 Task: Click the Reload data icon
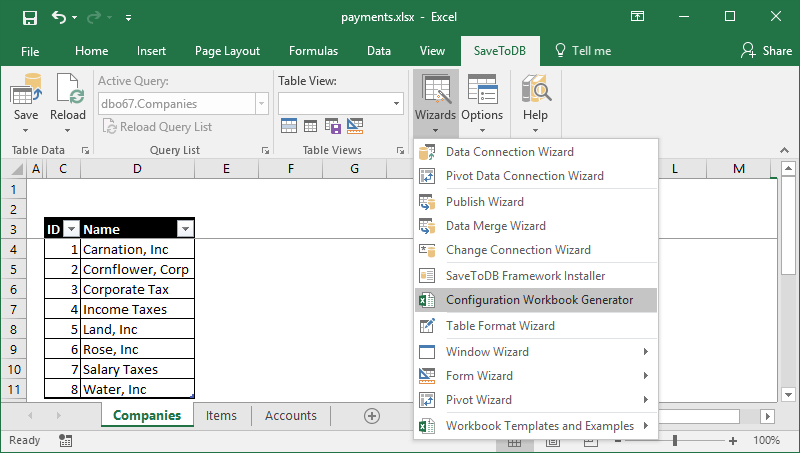point(69,89)
